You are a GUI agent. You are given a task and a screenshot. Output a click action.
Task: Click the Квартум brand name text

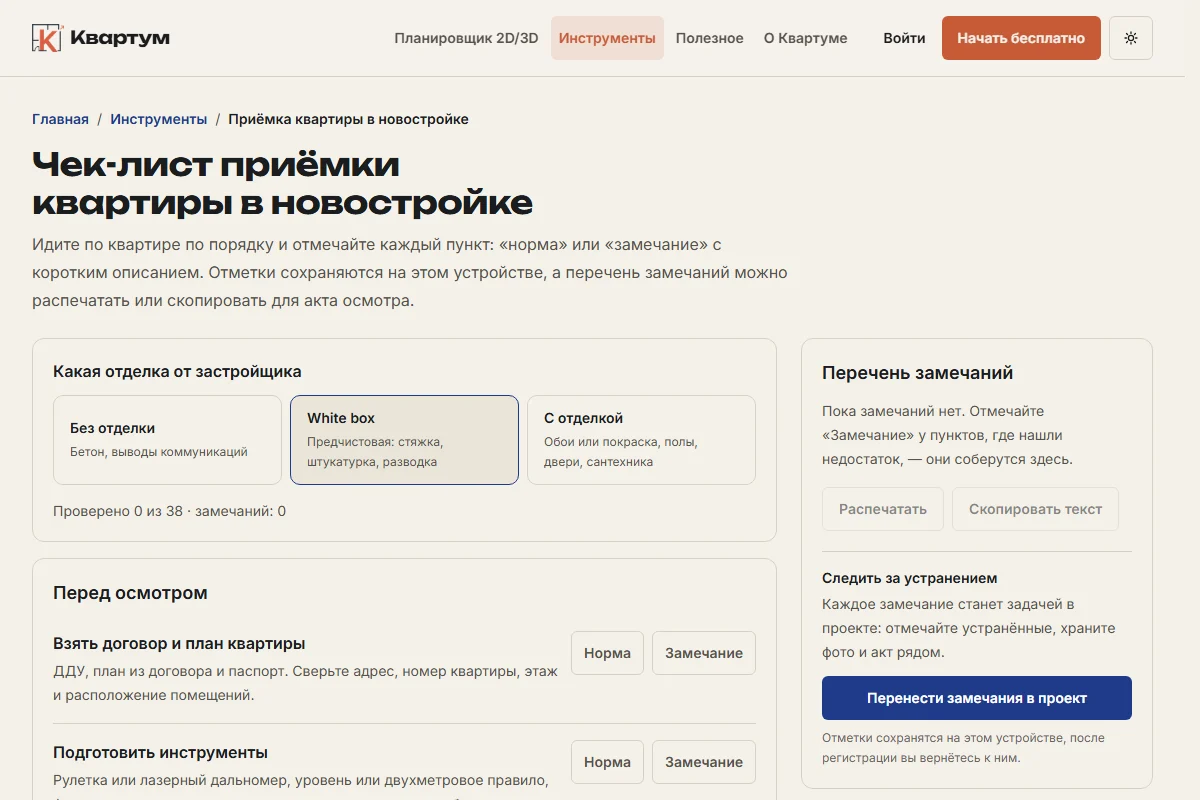pyautogui.click(x=120, y=38)
